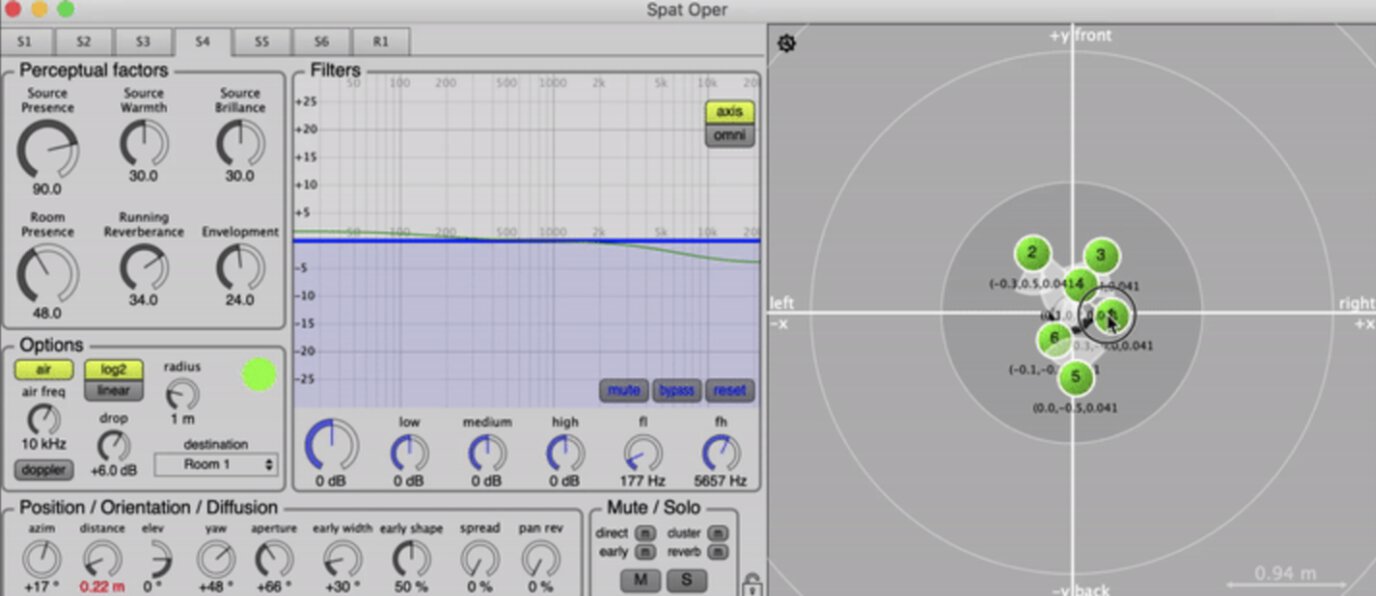Click the filter mute button
The height and width of the screenshot is (596, 1376).
(x=624, y=390)
